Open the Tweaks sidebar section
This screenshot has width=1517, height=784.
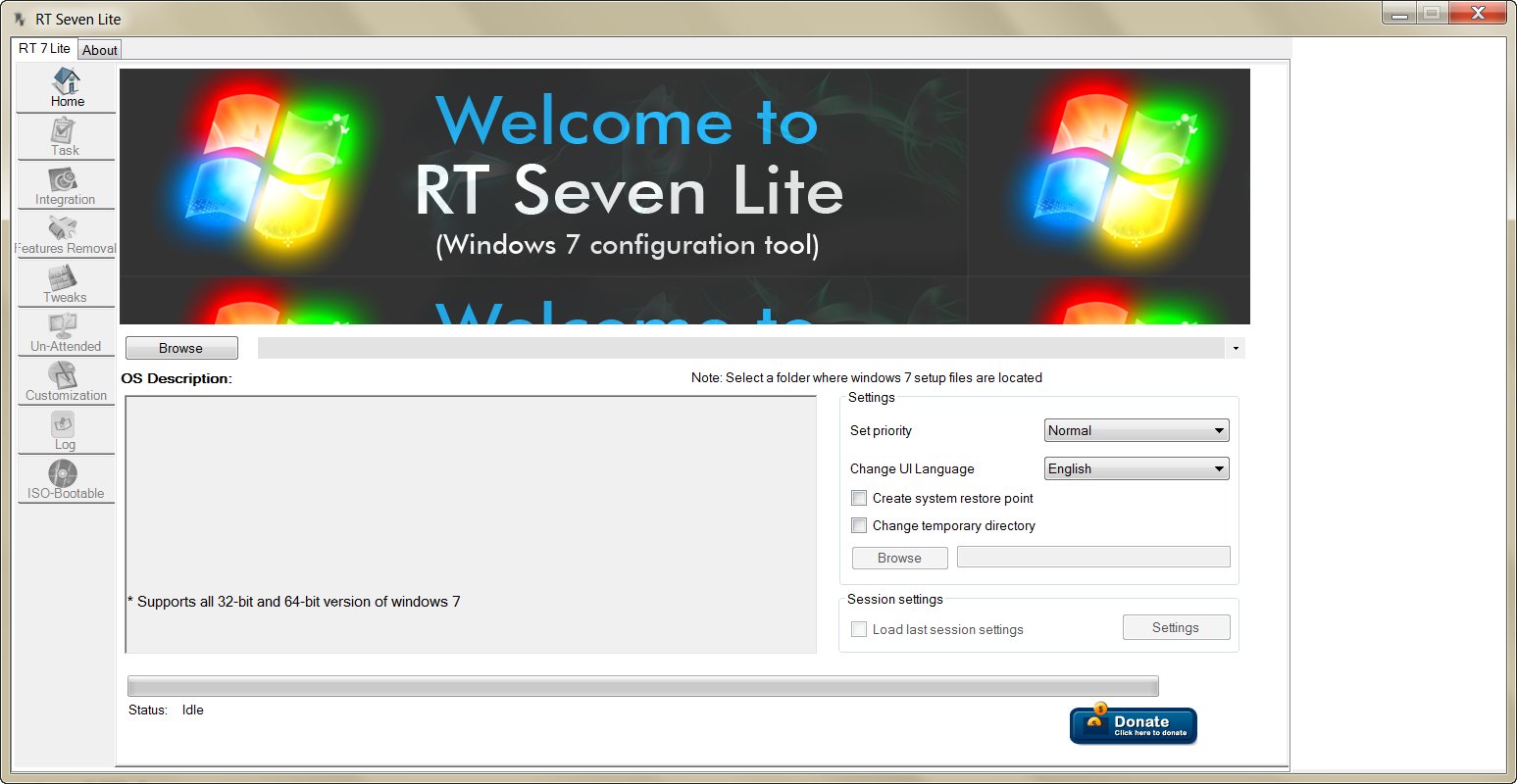66,284
